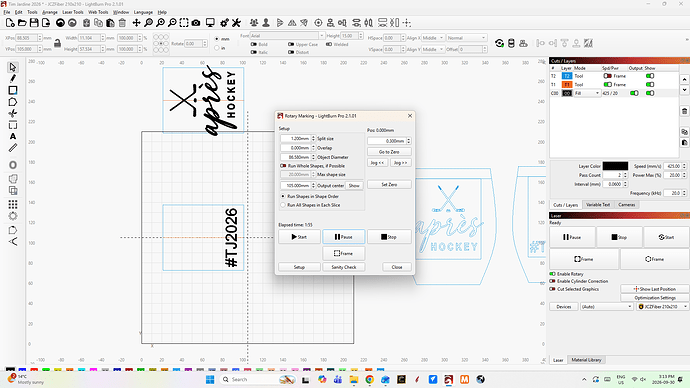Click the blue T2 layer color chip
Image resolution: width=690 pixels, height=388 pixels.
click(567, 76)
